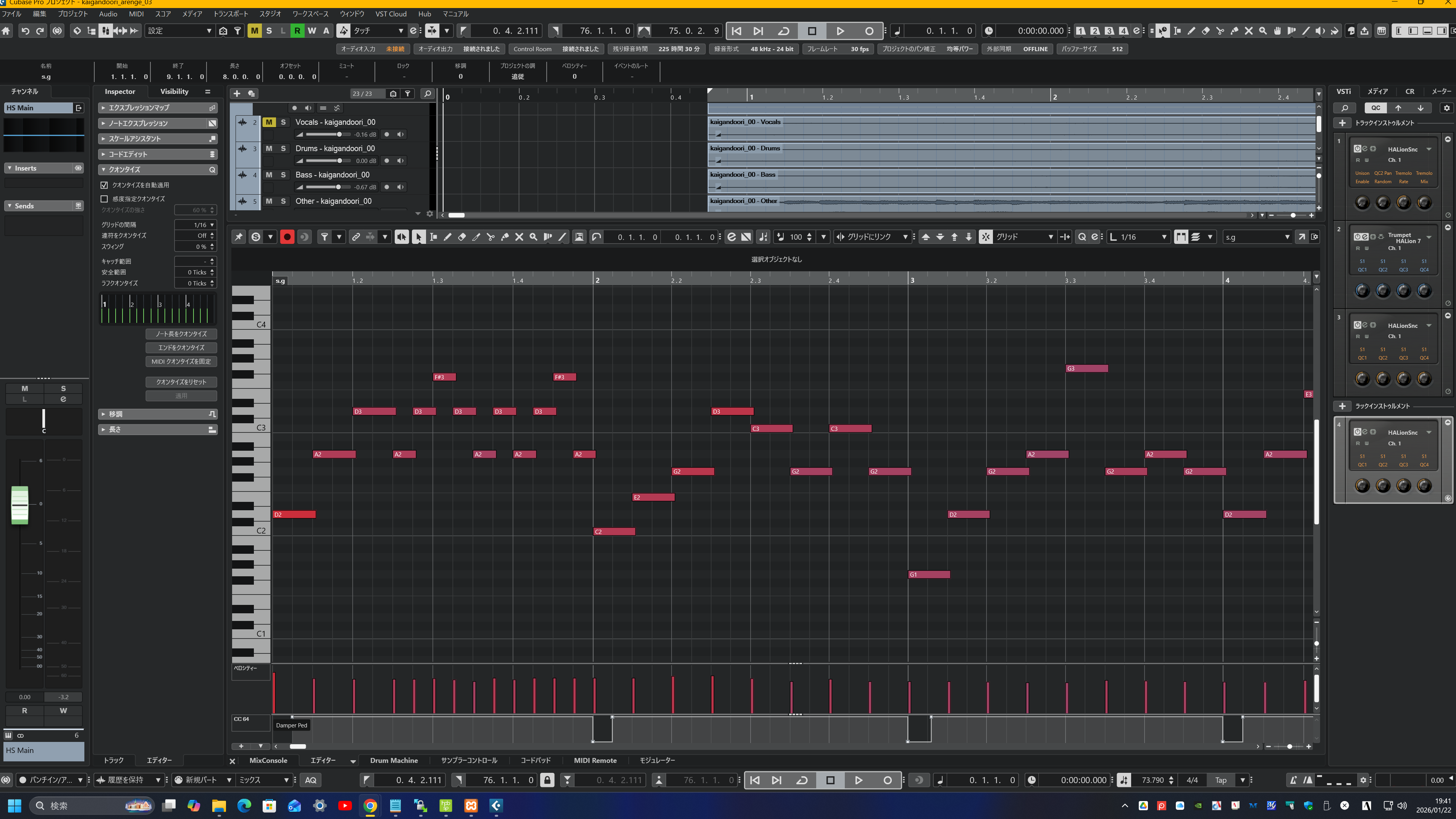Select the Mute tool in key editor

(x=519, y=237)
